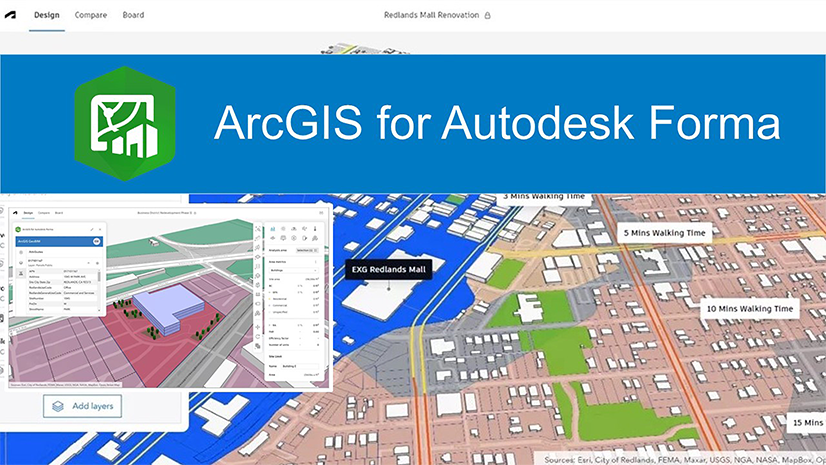This screenshot has height=465, width=826.
Task: Expand the parcel layer chevron in the inset panel
Action: click(x=88, y=263)
